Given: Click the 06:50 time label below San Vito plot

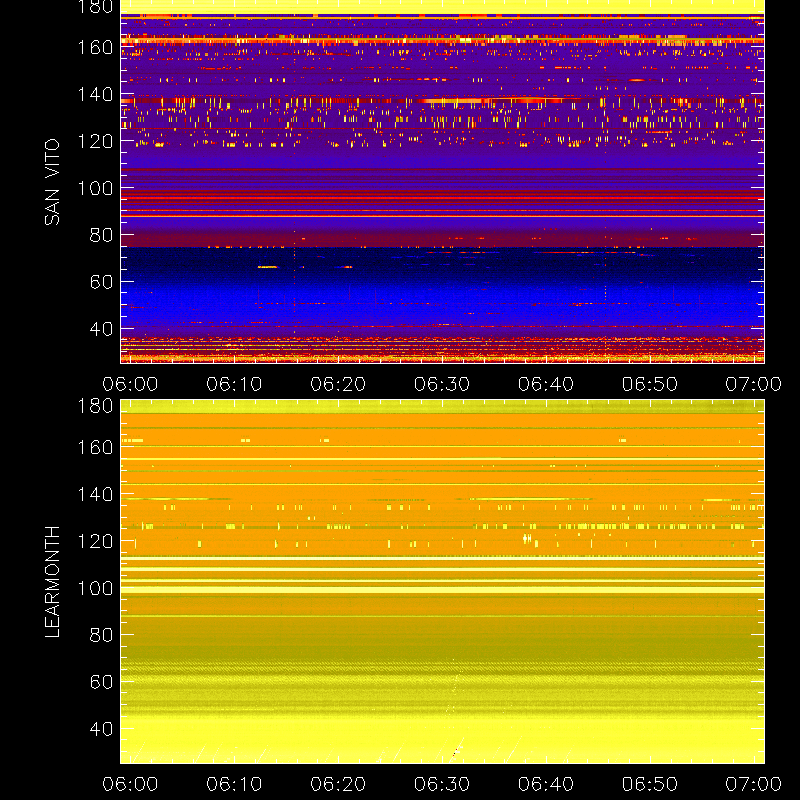Looking at the screenshot, I should (x=649, y=384).
